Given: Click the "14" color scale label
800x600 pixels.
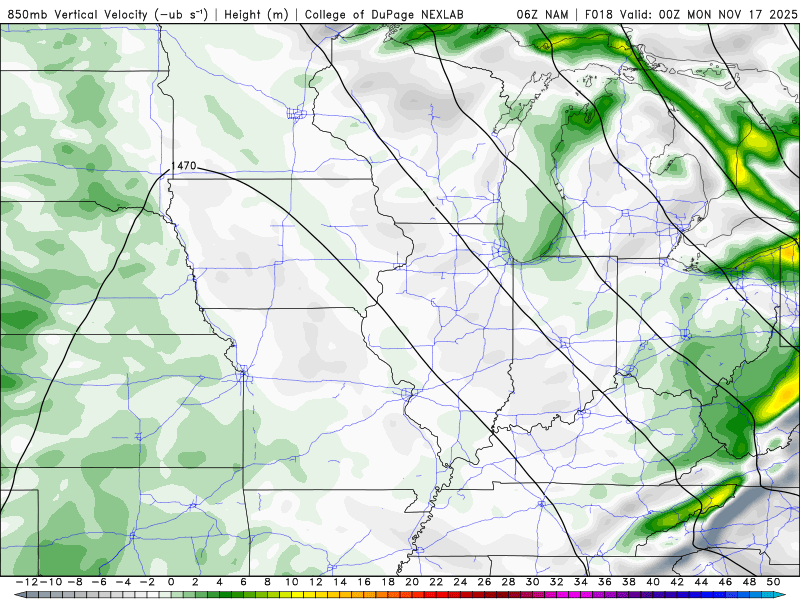Looking at the screenshot, I should (x=340, y=582).
